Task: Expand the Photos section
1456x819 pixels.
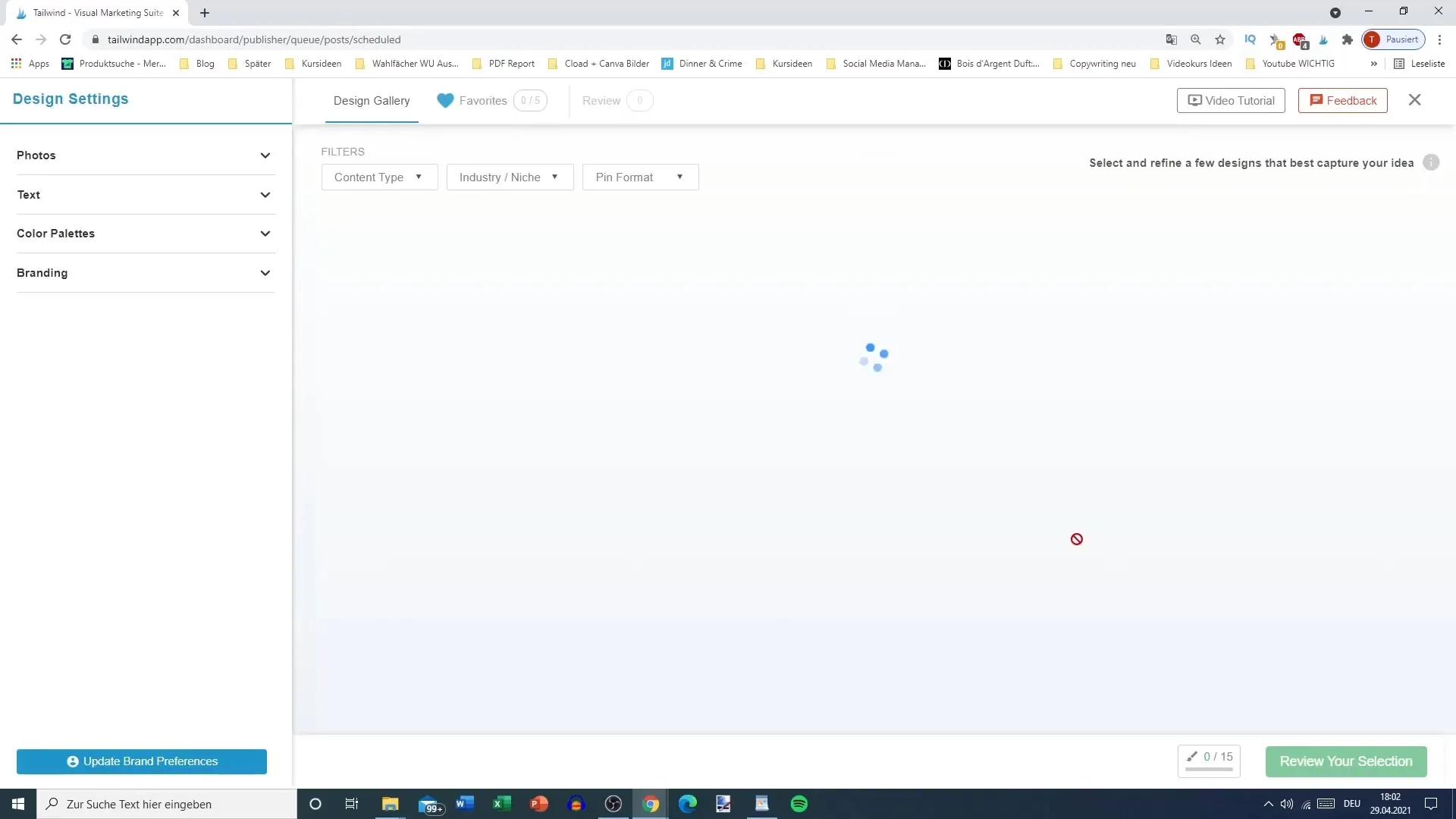Action: pos(263,155)
